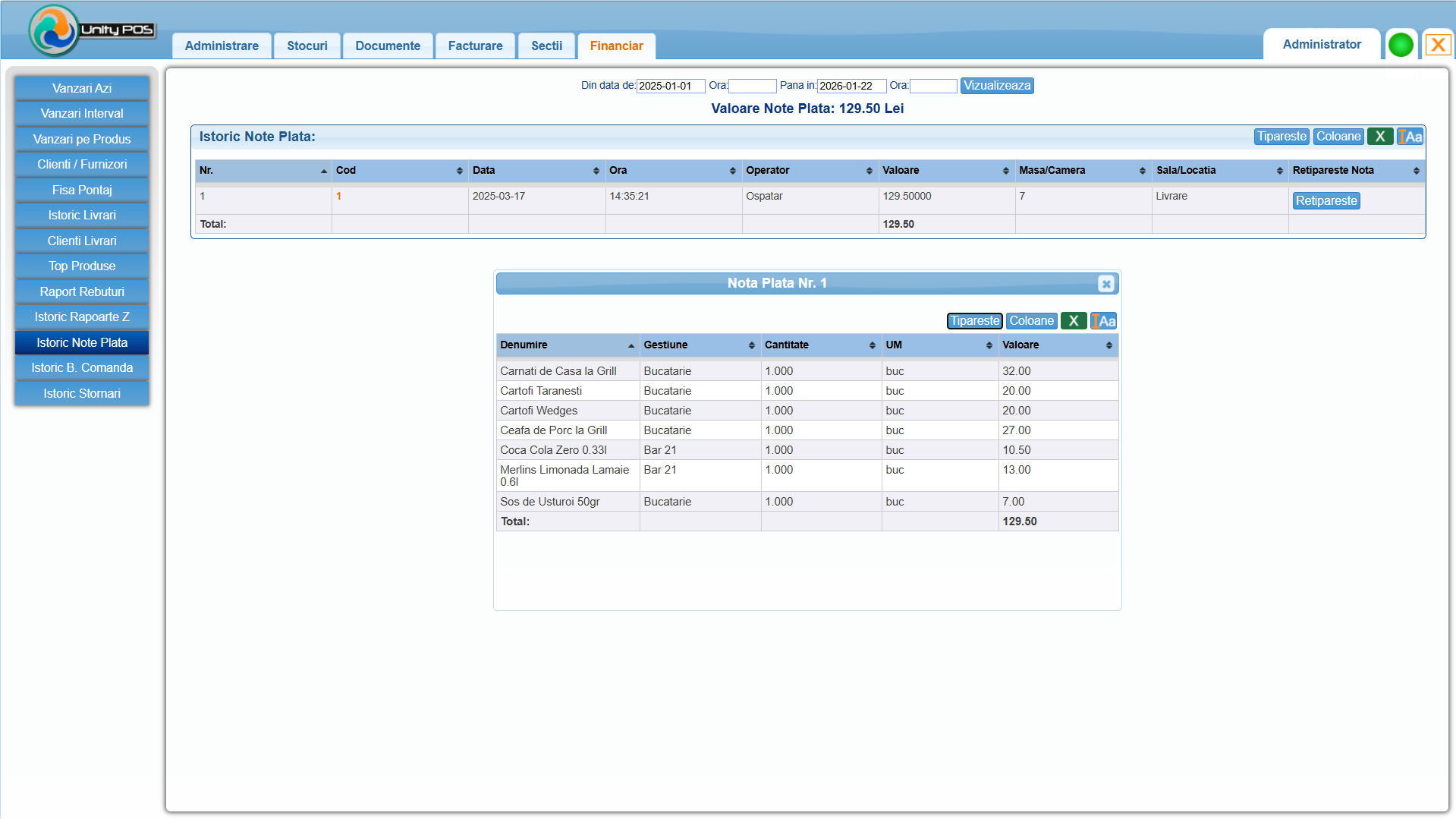Click the Excel export icon in Istoric Note Plata

[1379, 137]
